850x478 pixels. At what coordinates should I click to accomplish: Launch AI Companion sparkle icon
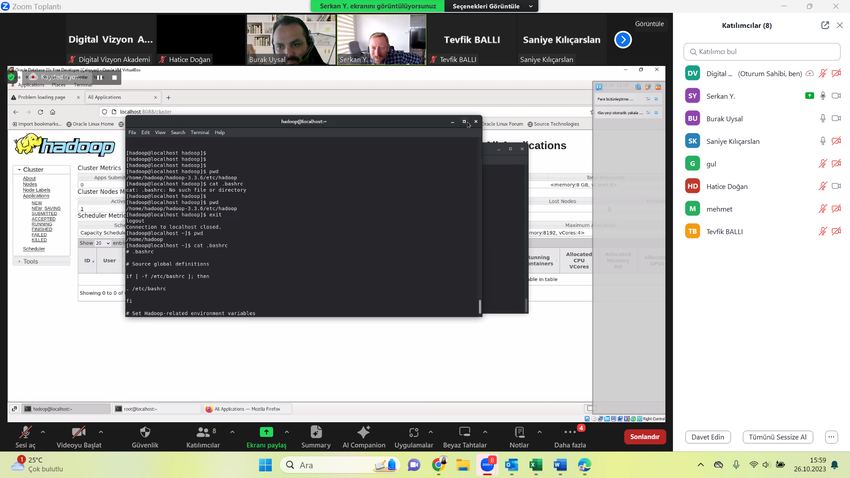coord(364,432)
